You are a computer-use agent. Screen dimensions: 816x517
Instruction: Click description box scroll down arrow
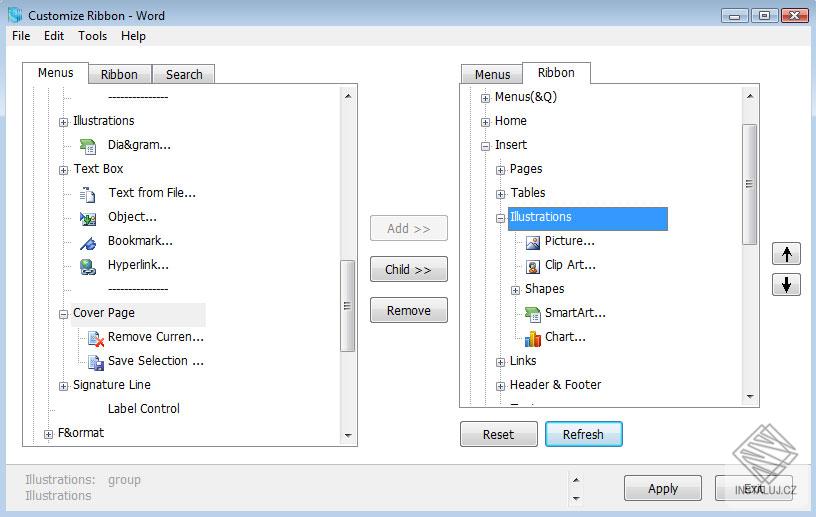coord(576,498)
